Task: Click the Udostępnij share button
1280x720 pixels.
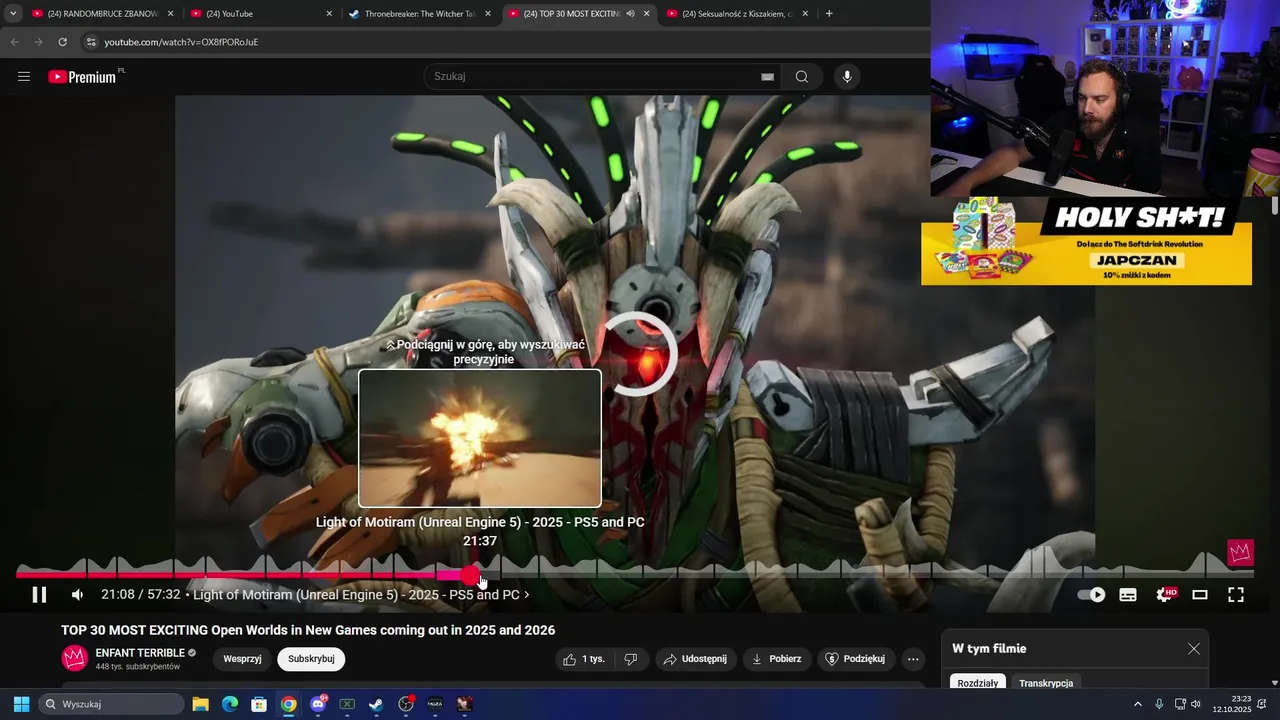Action: [696, 659]
